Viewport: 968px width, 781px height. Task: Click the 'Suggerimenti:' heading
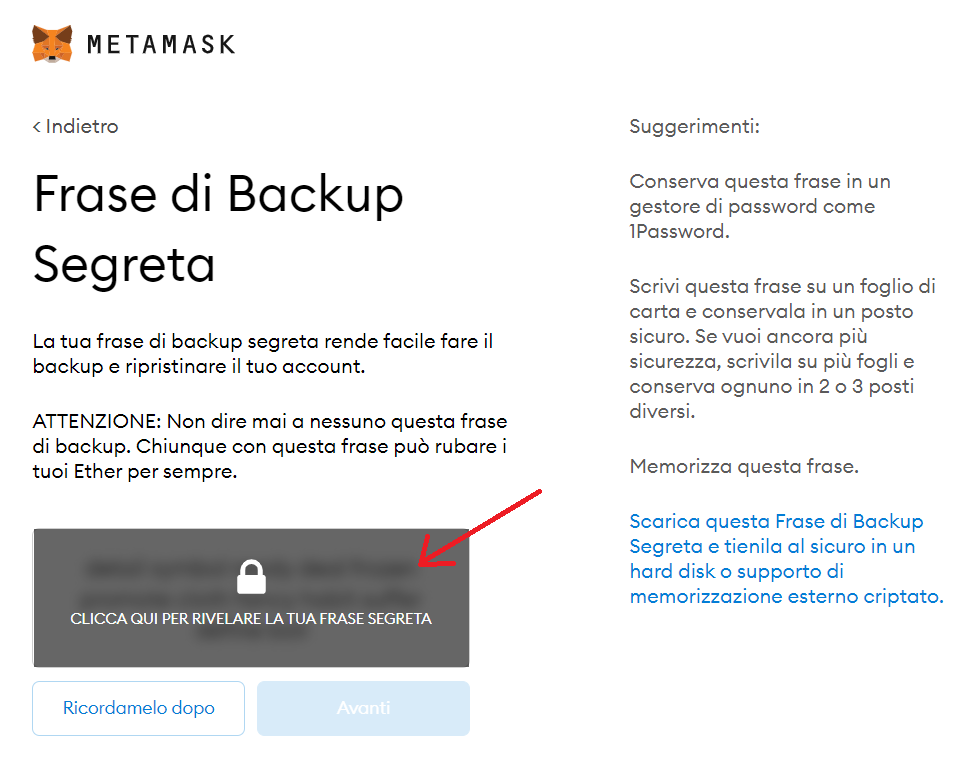coord(695,127)
